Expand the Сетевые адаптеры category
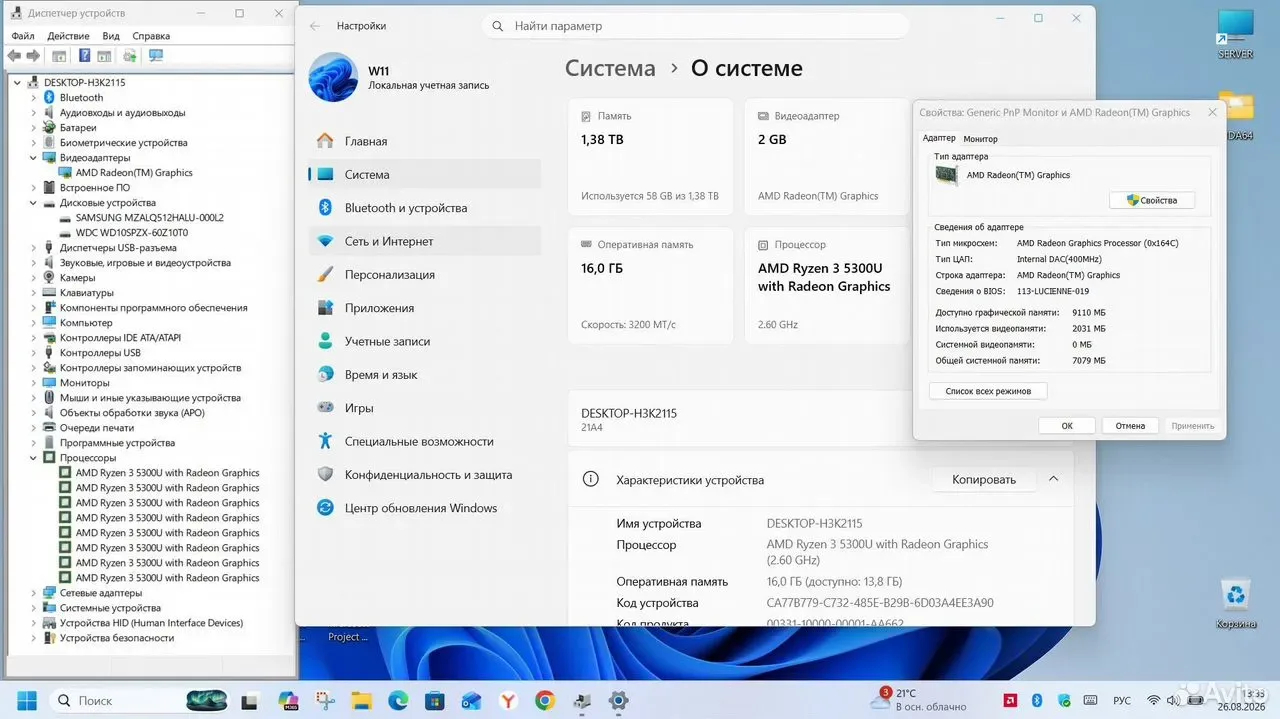 tap(33, 592)
